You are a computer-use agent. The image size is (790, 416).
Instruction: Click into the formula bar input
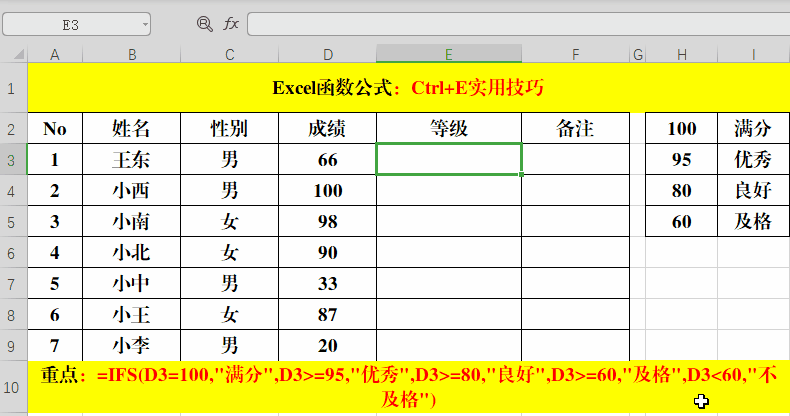point(518,24)
